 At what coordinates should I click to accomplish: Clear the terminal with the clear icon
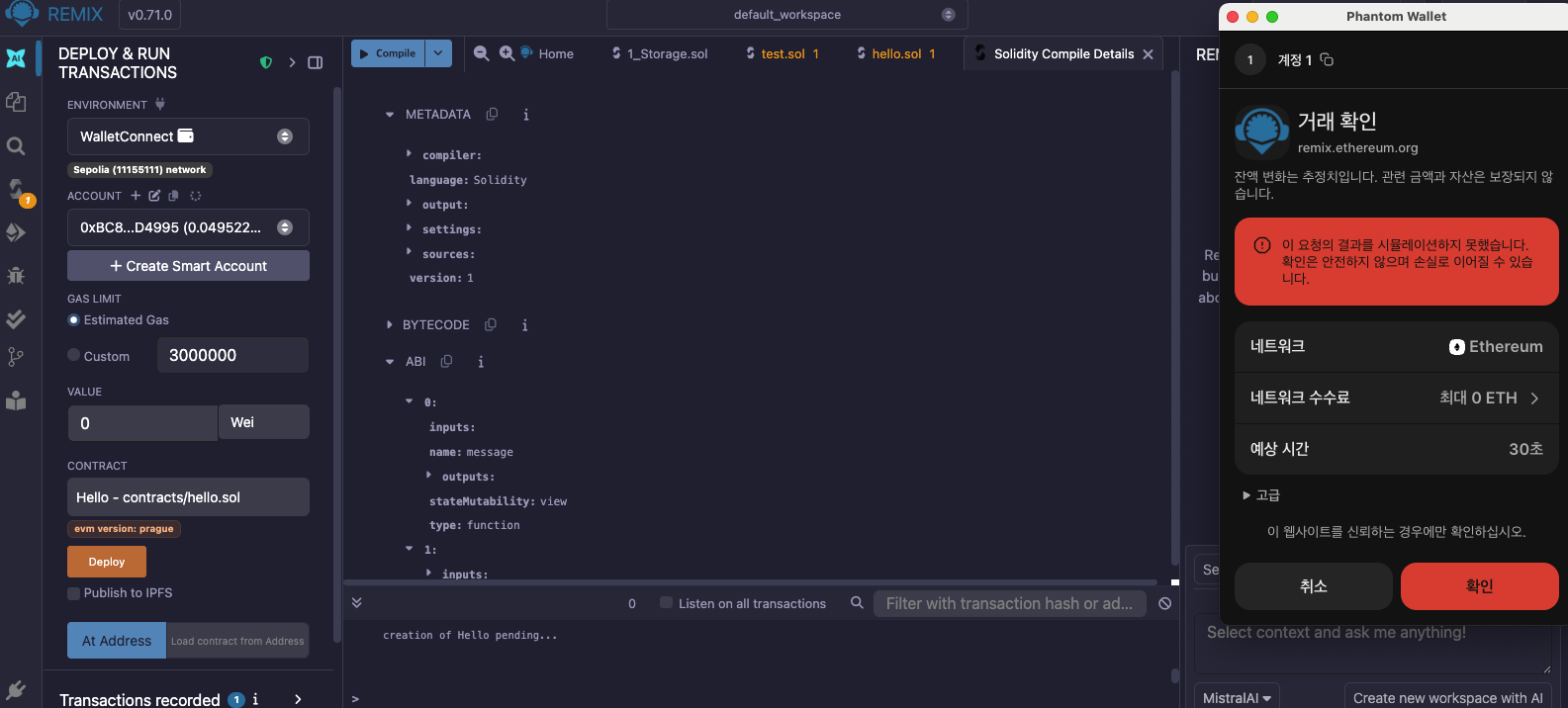[x=1164, y=603]
